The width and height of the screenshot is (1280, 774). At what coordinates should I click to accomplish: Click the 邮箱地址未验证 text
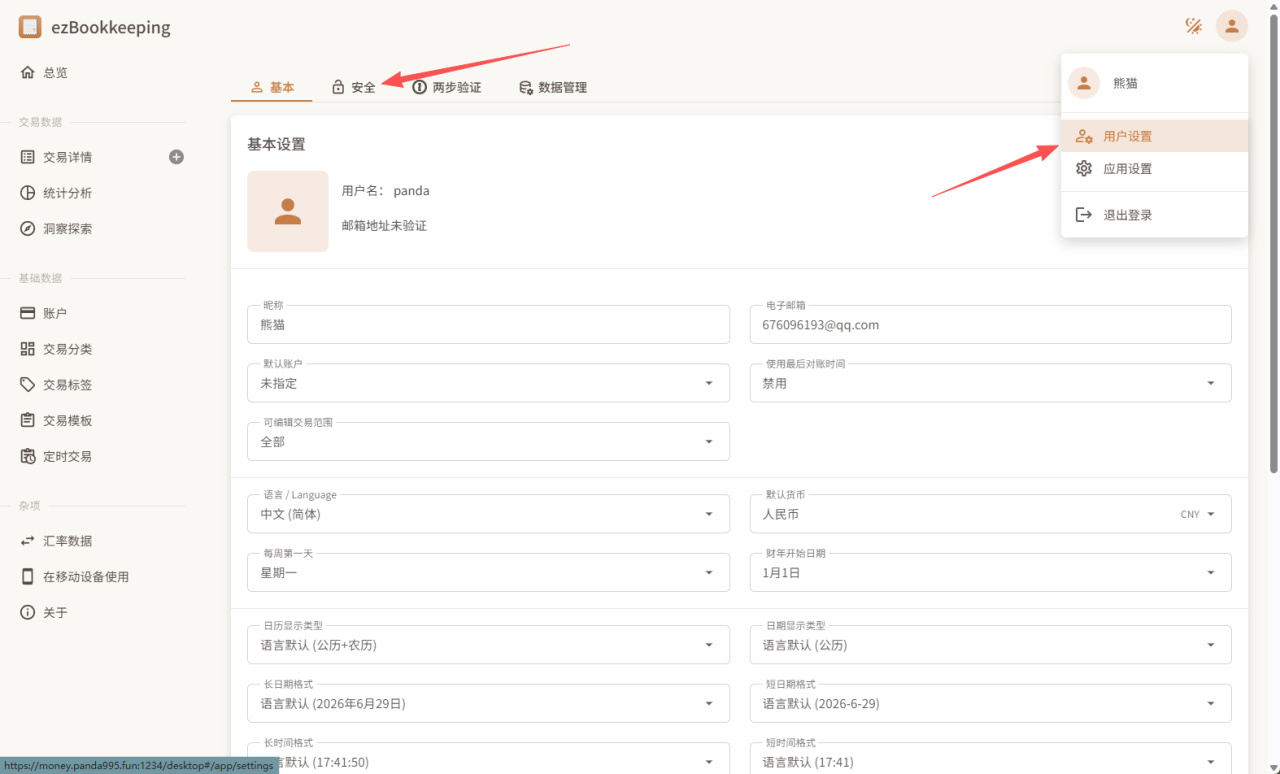point(384,226)
